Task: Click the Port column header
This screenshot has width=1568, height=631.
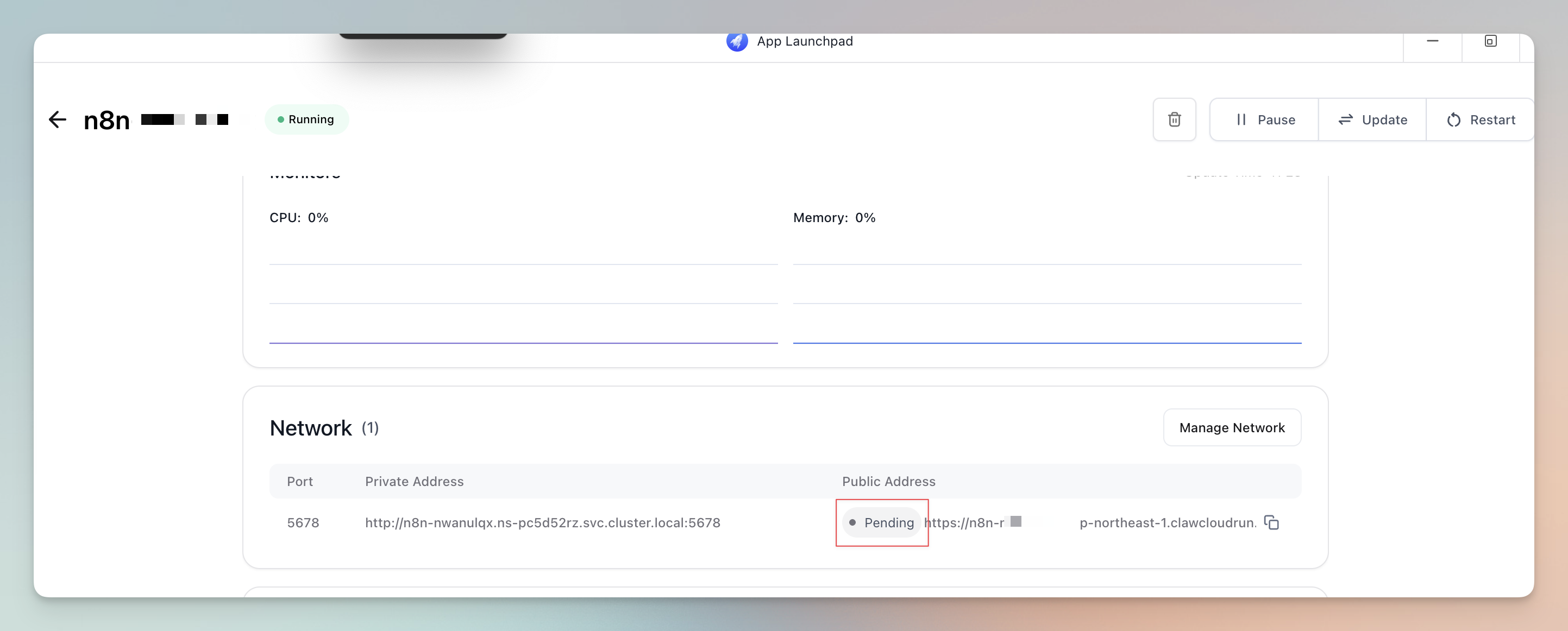Action: (x=299, y=481)
